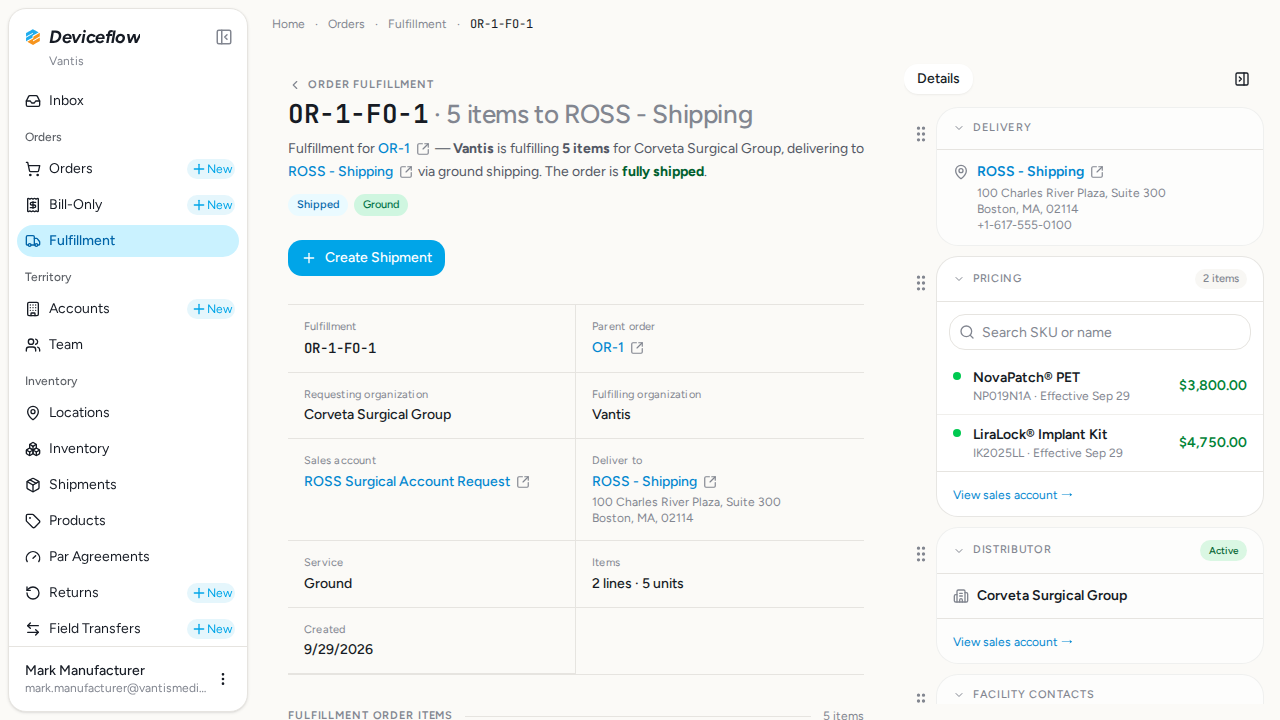Open the user options kebab menu

223,679
